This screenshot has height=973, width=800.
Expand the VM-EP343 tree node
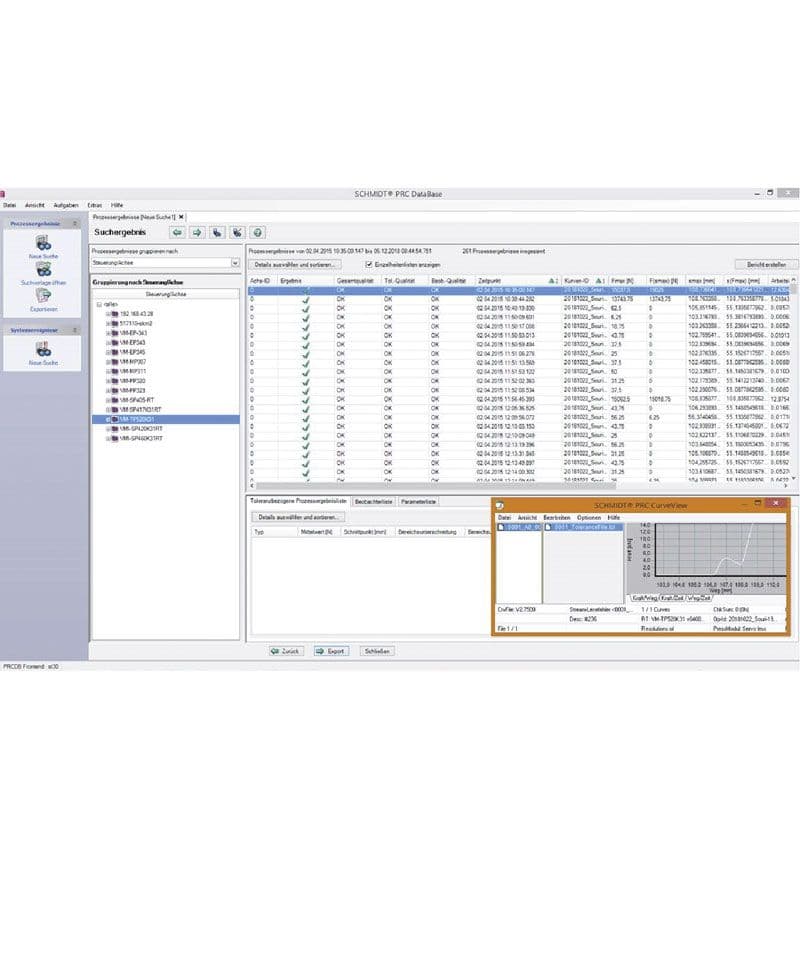point(108,343)
